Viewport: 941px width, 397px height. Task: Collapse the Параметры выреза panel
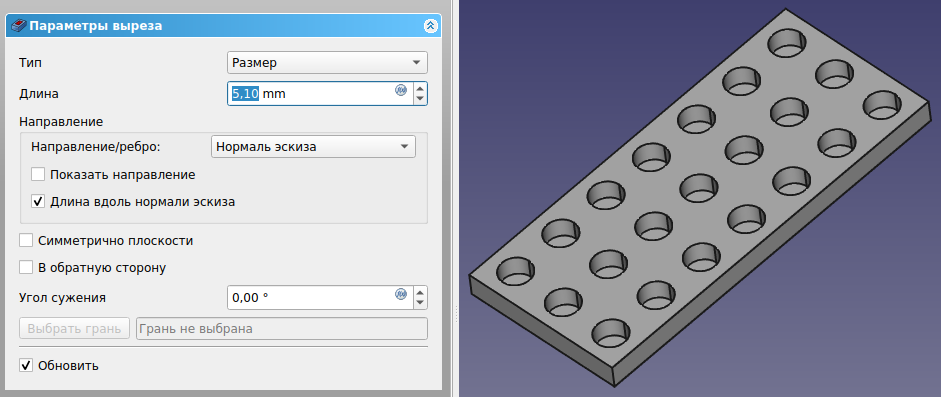[x=430, y=26]
